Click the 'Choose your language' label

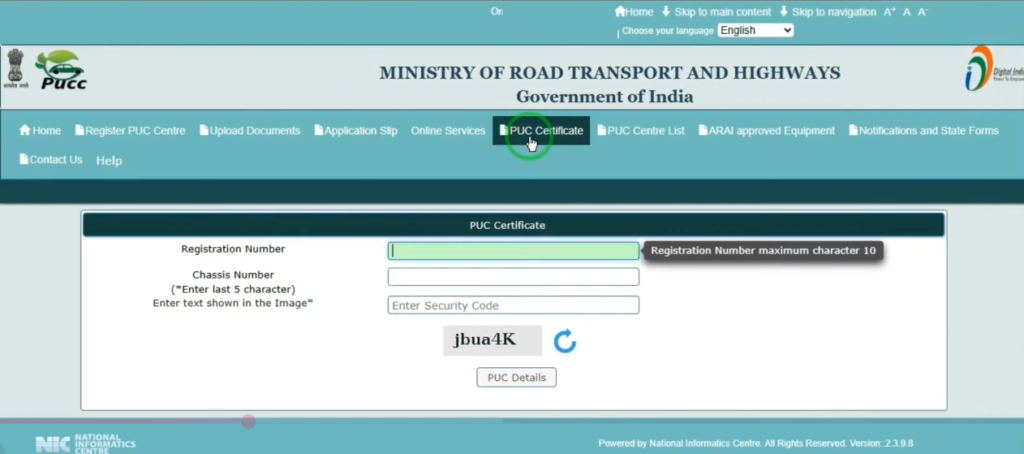tap(667, 31)
